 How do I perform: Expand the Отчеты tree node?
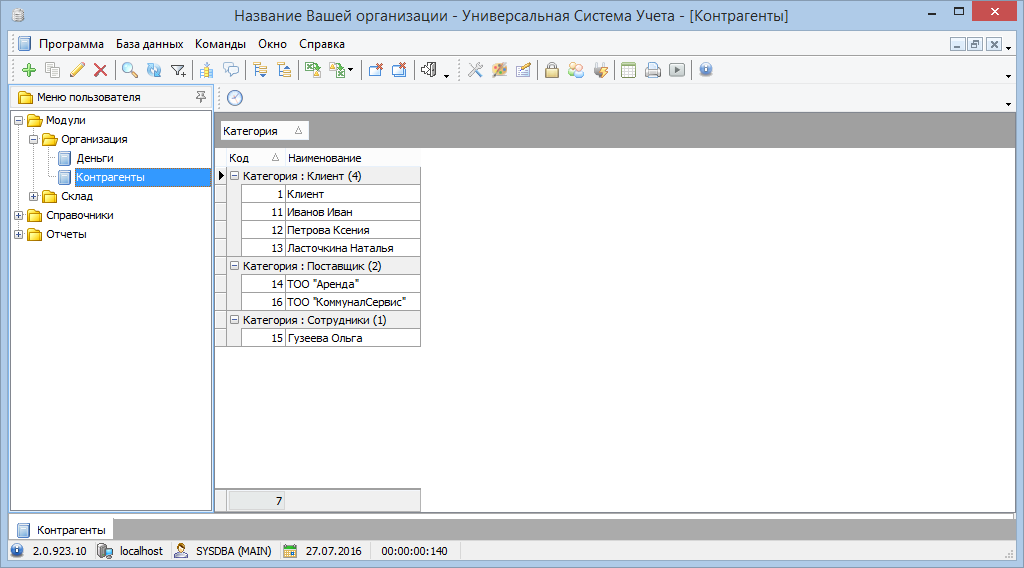18,234
